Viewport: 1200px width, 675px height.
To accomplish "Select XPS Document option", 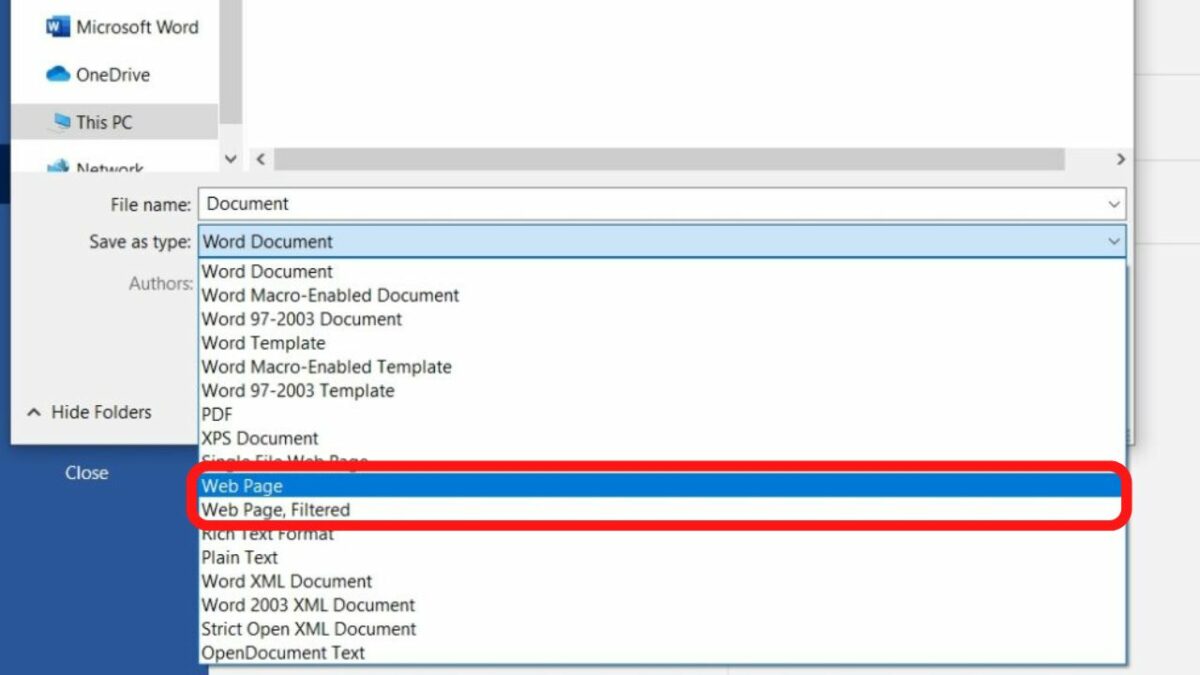I will [260, 438].
